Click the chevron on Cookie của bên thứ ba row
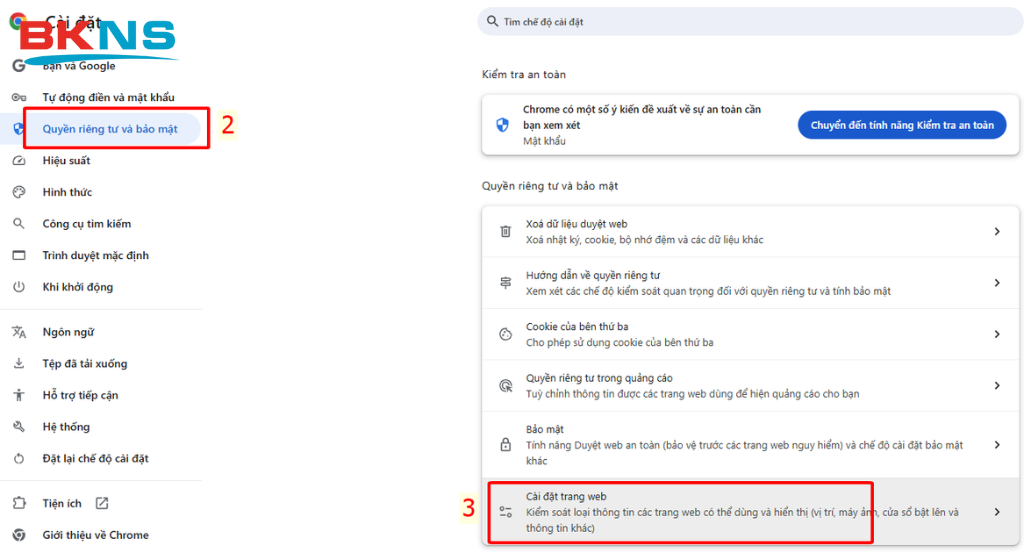1024x559 pixels. click(997, 334)
